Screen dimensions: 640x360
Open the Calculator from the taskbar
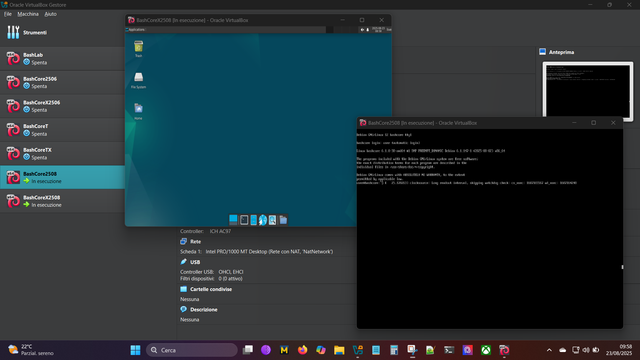pos(394,350)
